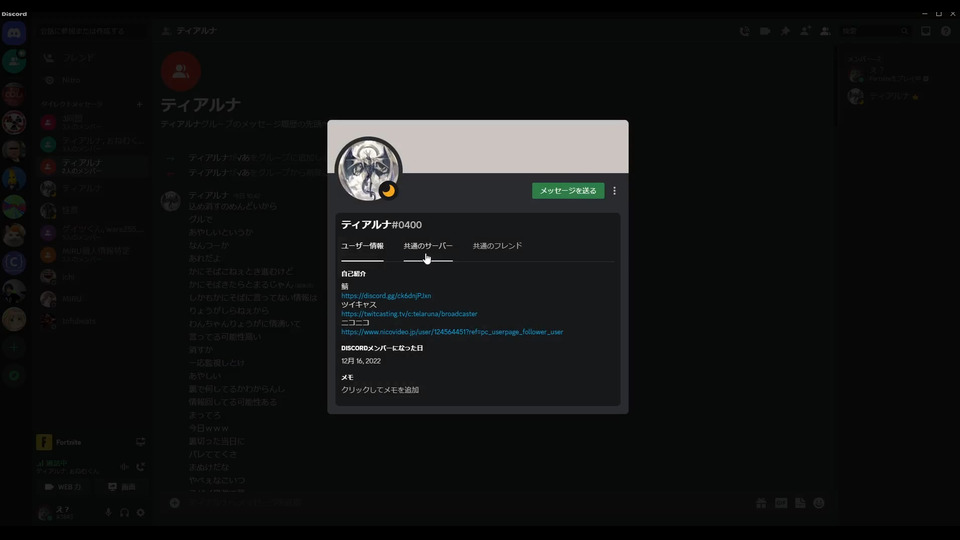
Task: Attach a file with message bar plus icon
Action: tap(174, 503)
